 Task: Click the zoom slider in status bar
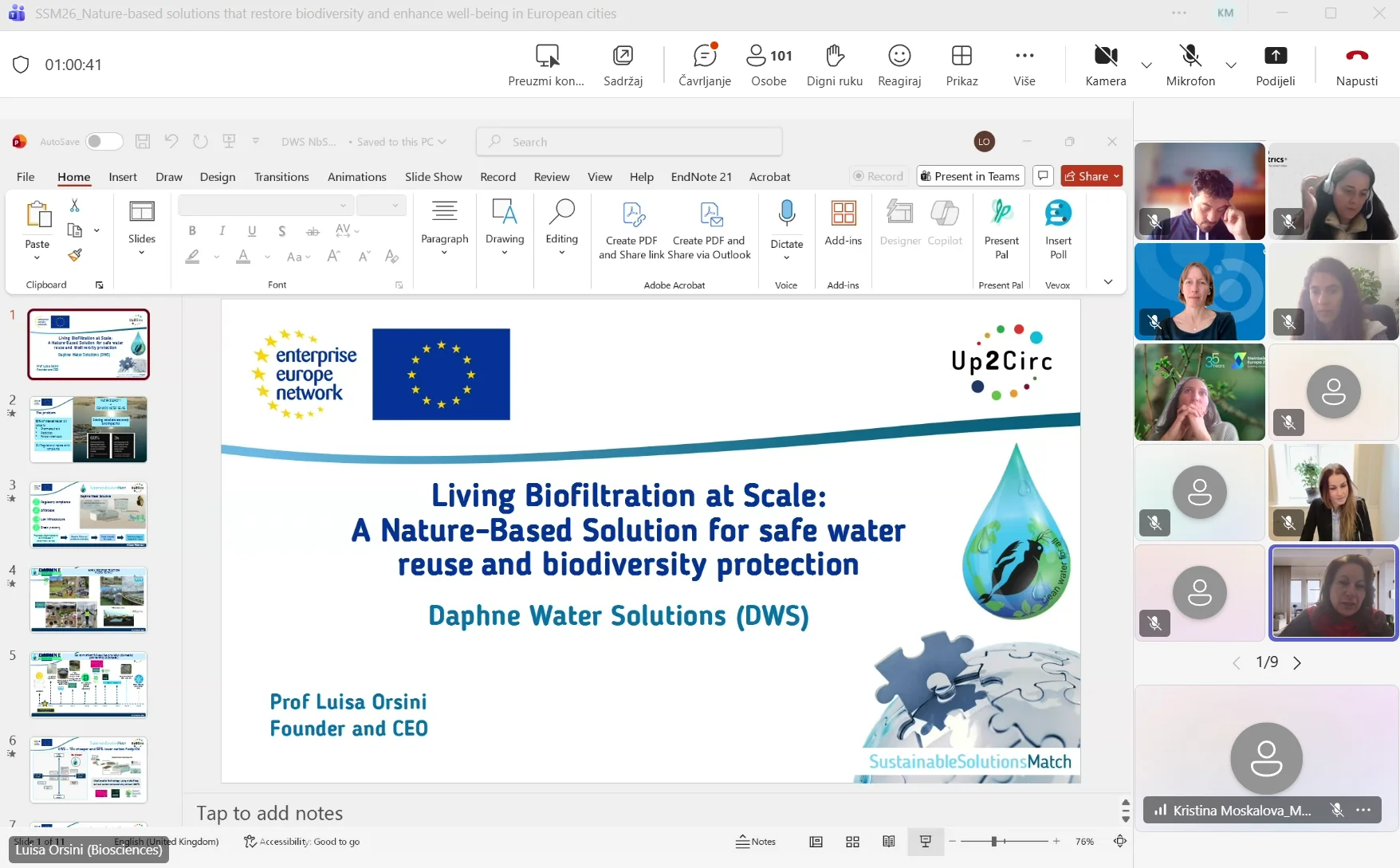tap(994, 842)
